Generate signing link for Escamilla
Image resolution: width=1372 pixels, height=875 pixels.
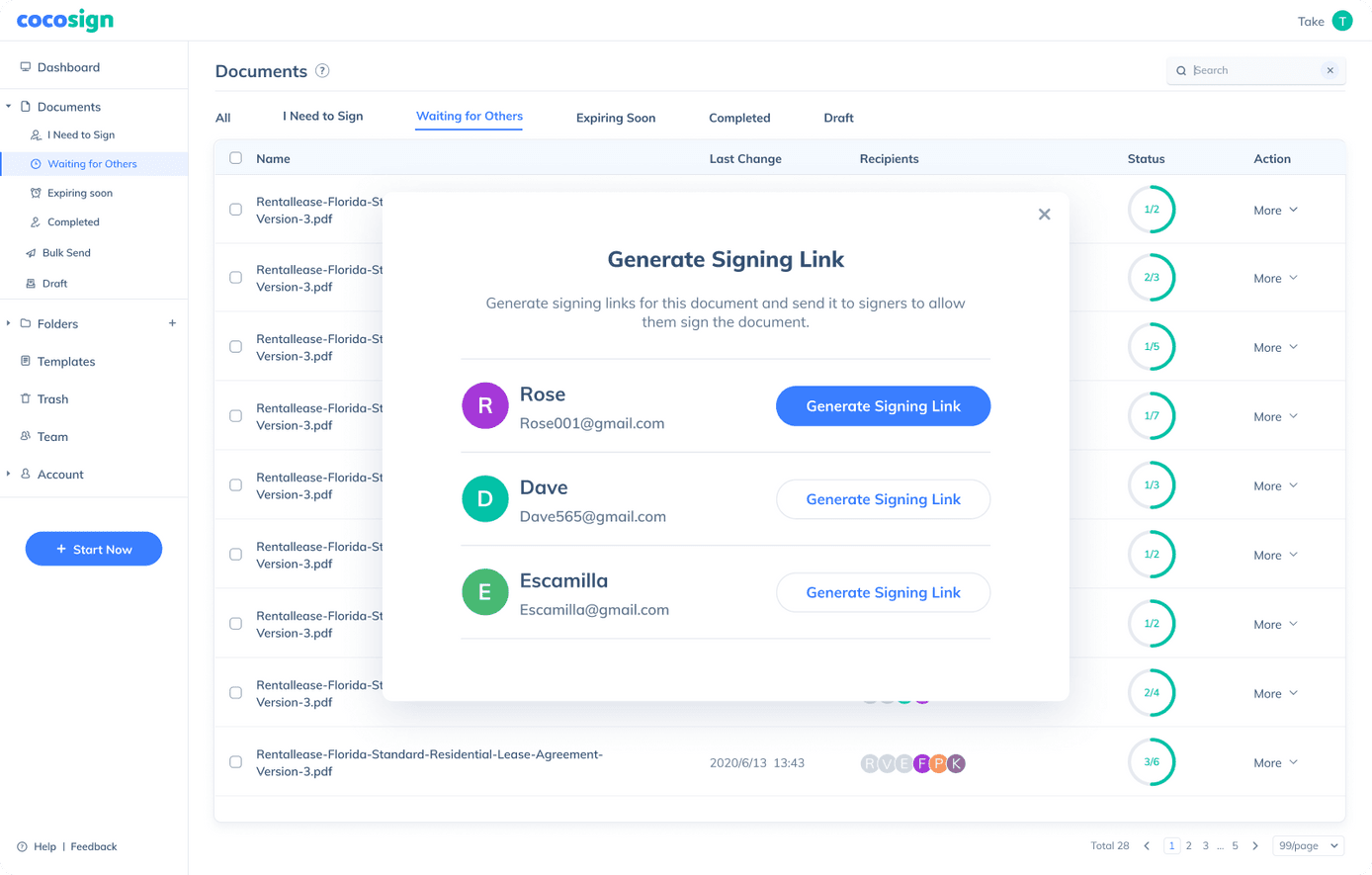[x=883, y=592]
